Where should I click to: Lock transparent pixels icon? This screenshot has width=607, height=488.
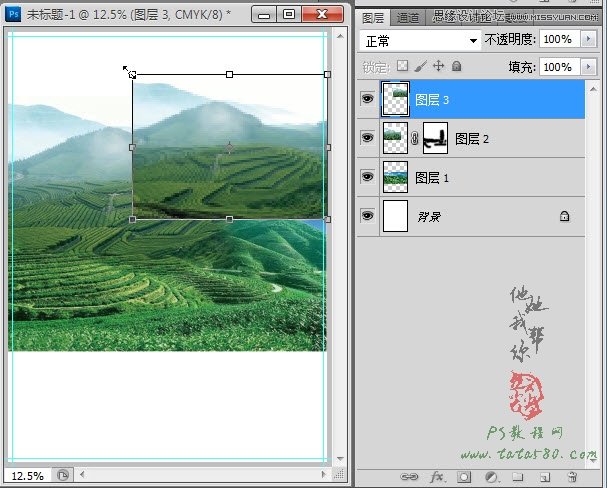tap(402, 66)
